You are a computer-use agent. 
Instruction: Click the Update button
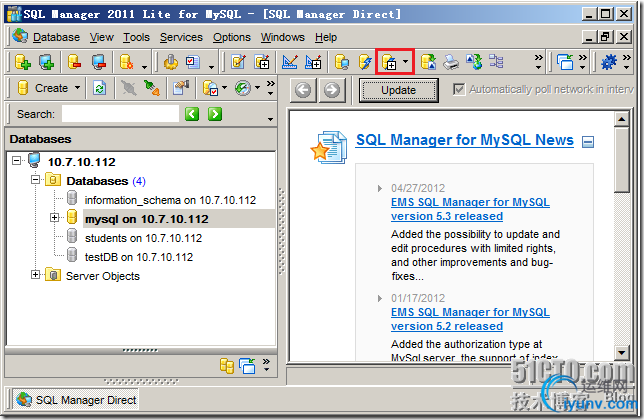click(398, 90)
